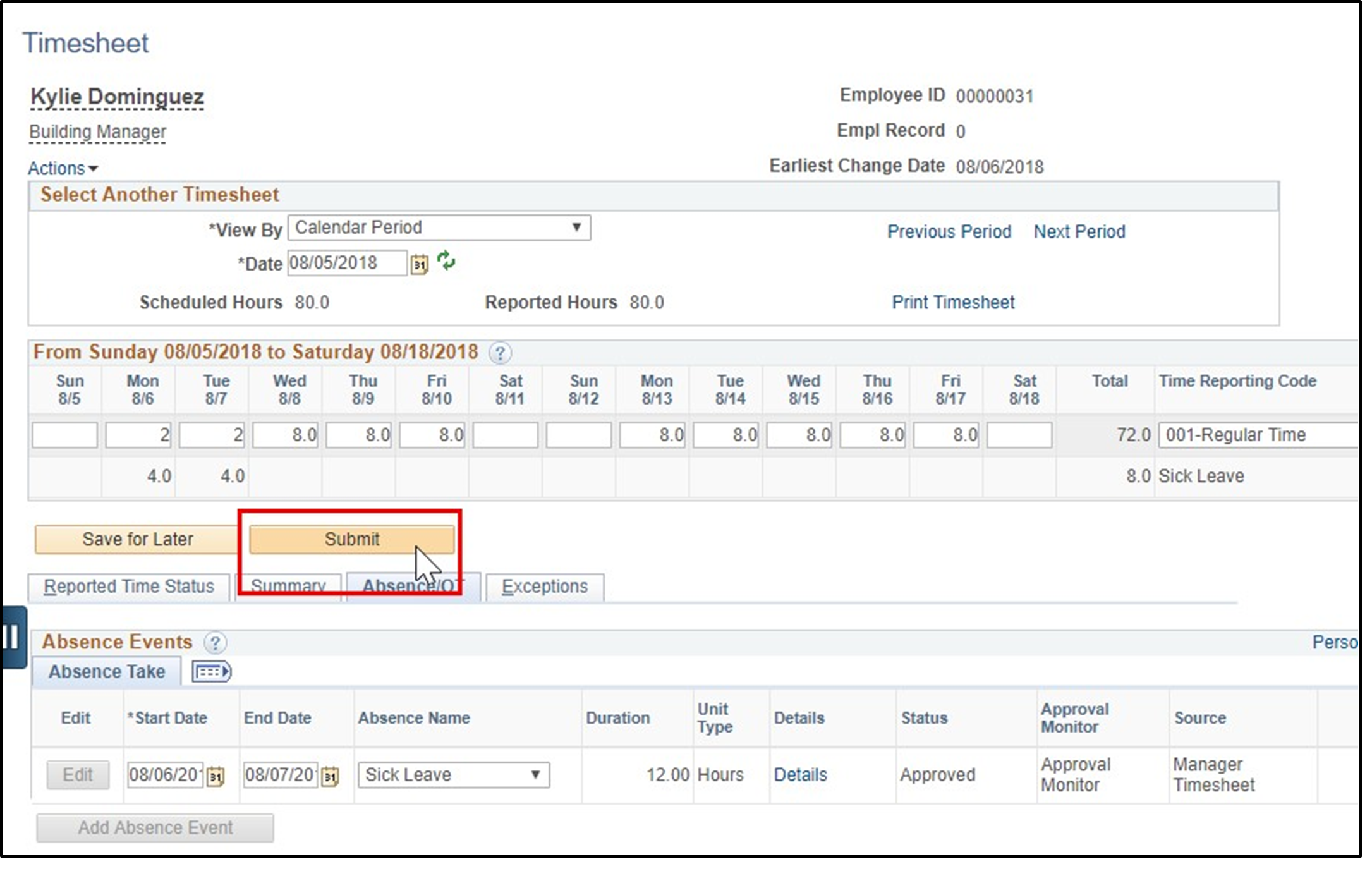Image resolution: width=1372 pixels, height=876 pixels.
Task: Submit the timesheet
Action: click(x=352, y=539)
